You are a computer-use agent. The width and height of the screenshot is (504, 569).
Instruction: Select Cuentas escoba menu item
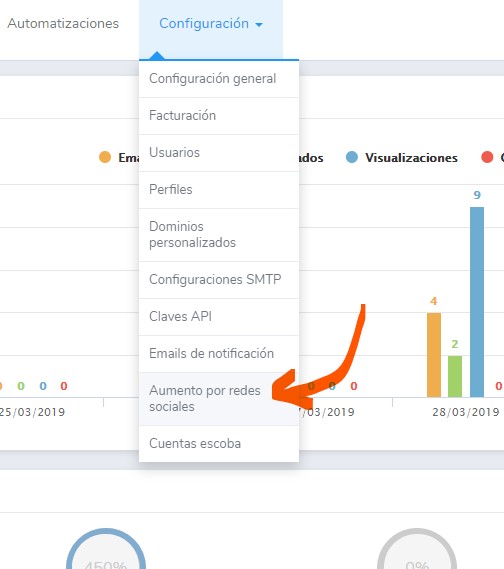(x=219, y=444)
